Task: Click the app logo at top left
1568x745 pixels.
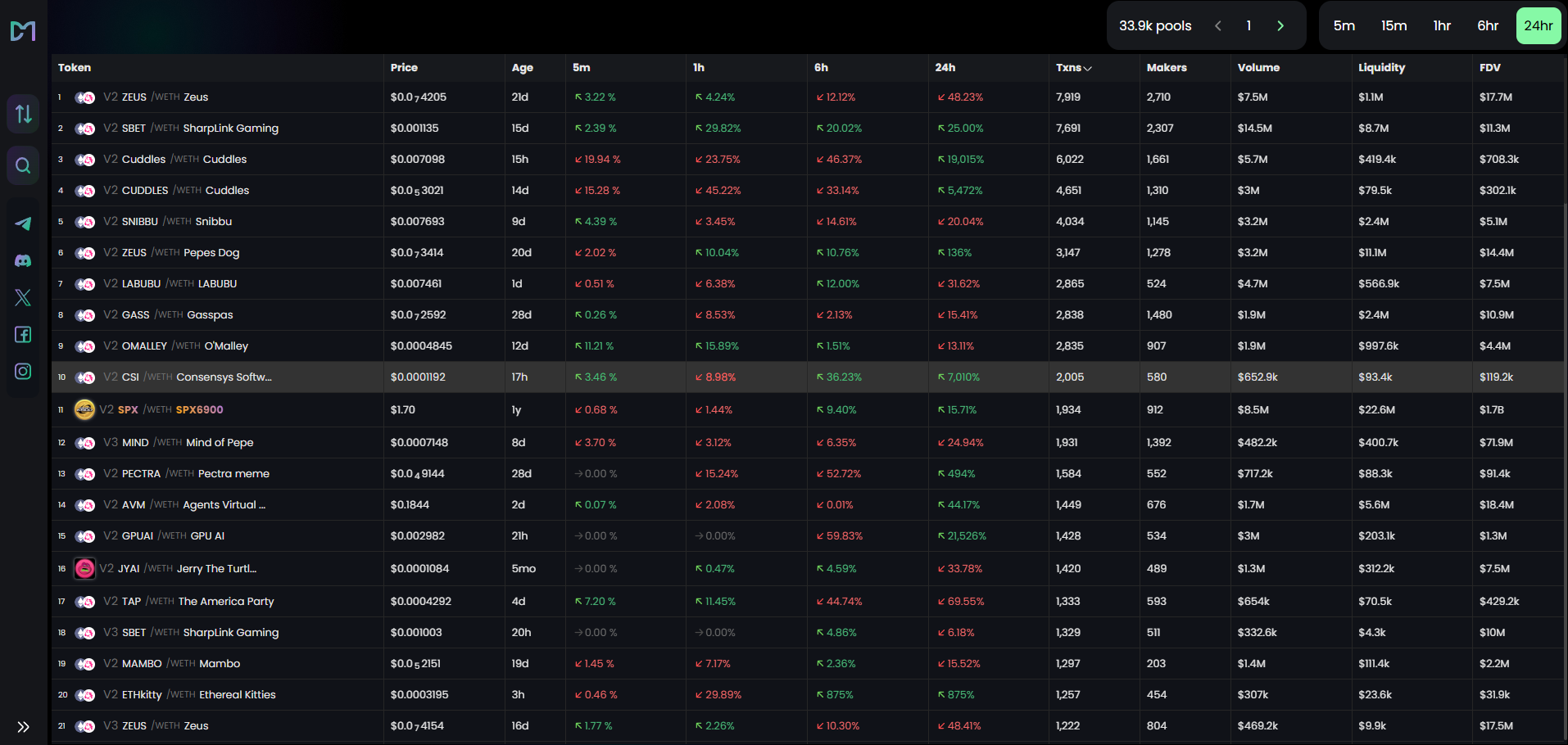Action: pyautogui.click(x=24, y=30)
